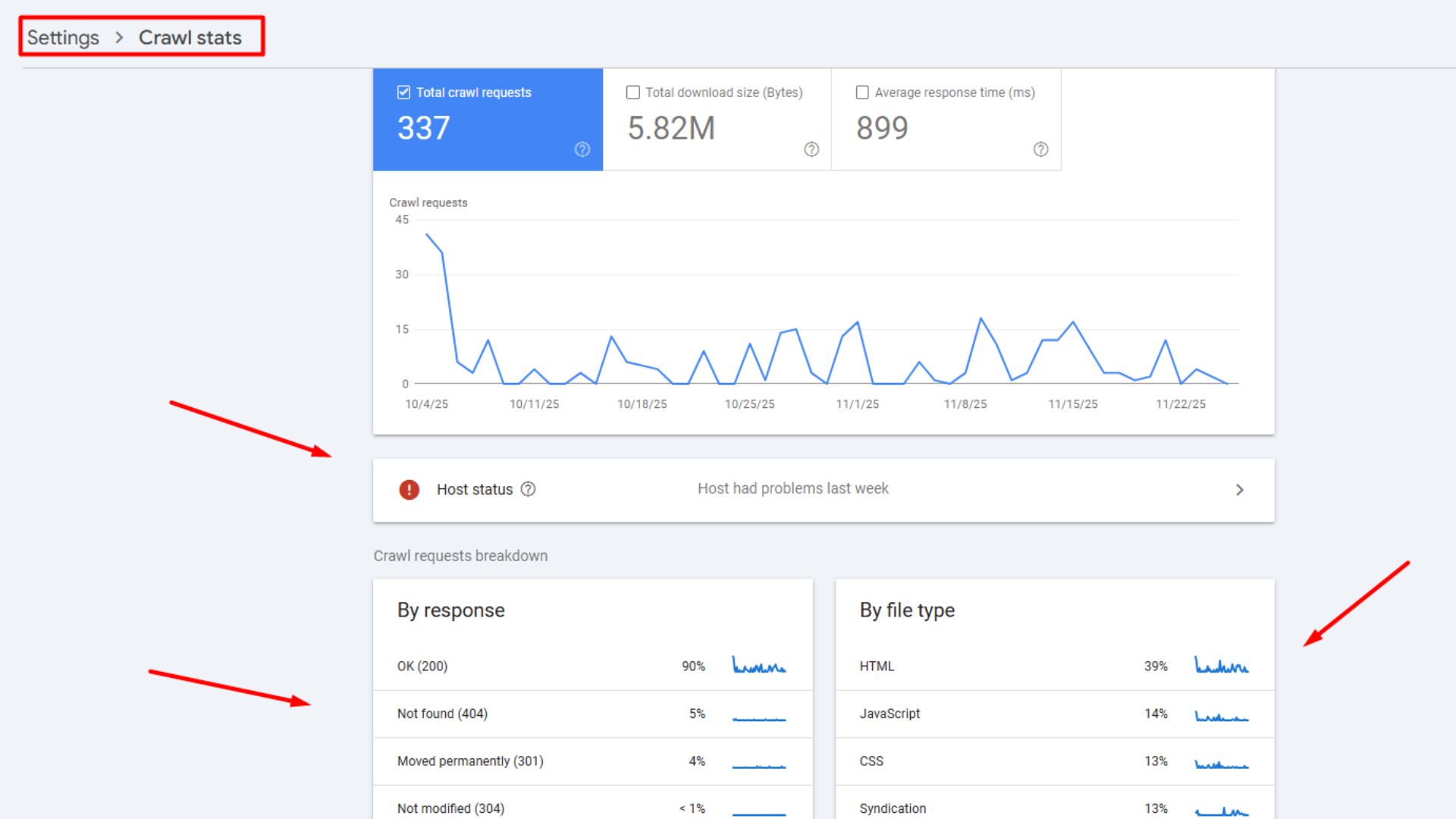Open the Average response time help tooltip
The image size is (1456, 819).
point(1040,149)
